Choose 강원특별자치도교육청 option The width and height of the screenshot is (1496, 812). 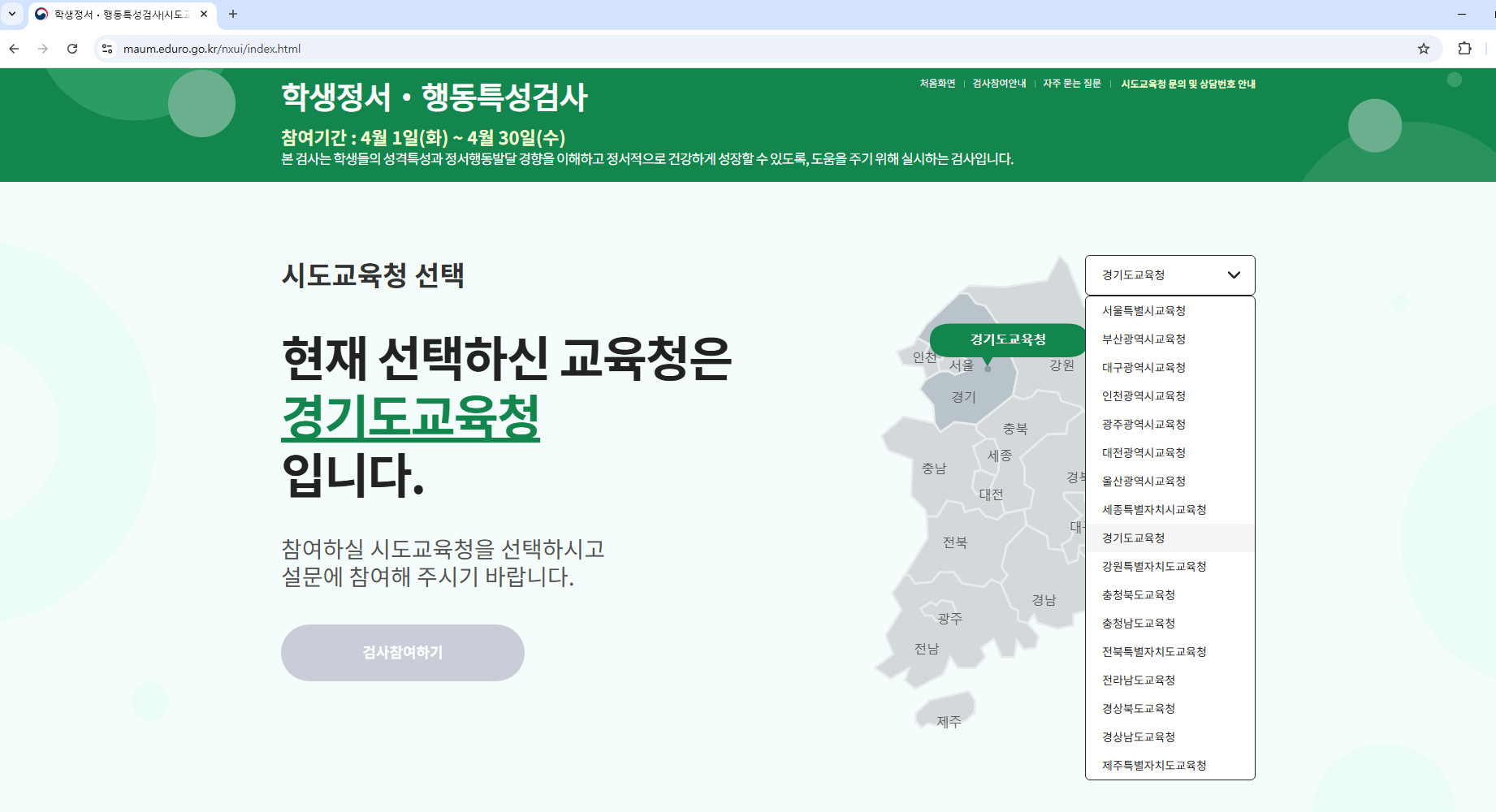pos(1170,567)
